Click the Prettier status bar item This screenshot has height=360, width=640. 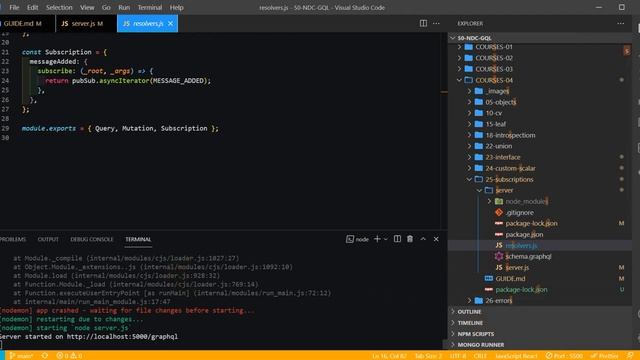click(604, 356)
